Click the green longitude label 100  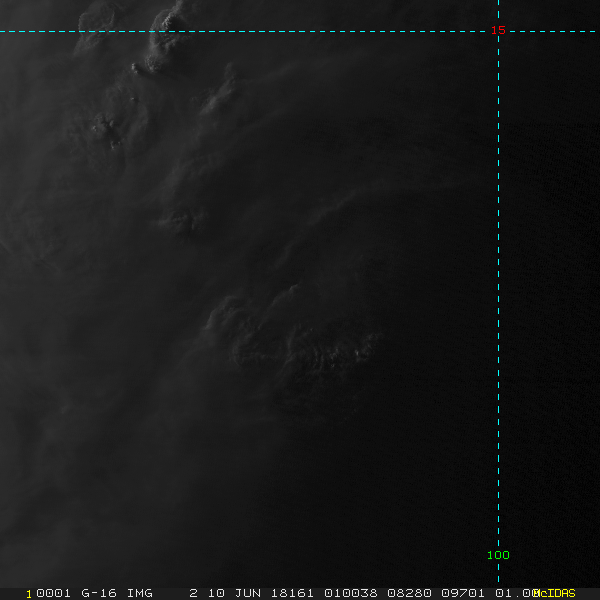pyautogui.click(x=498, y=555)
